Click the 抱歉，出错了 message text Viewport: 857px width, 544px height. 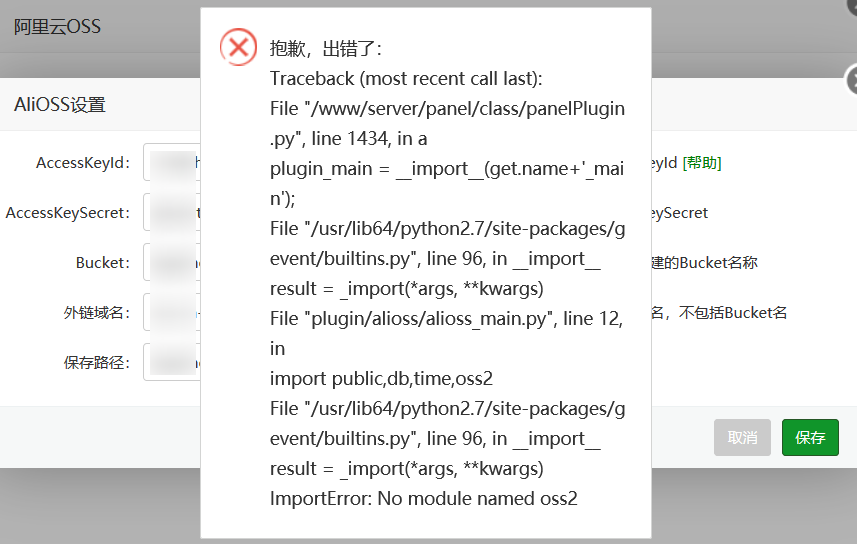(326, 49)
